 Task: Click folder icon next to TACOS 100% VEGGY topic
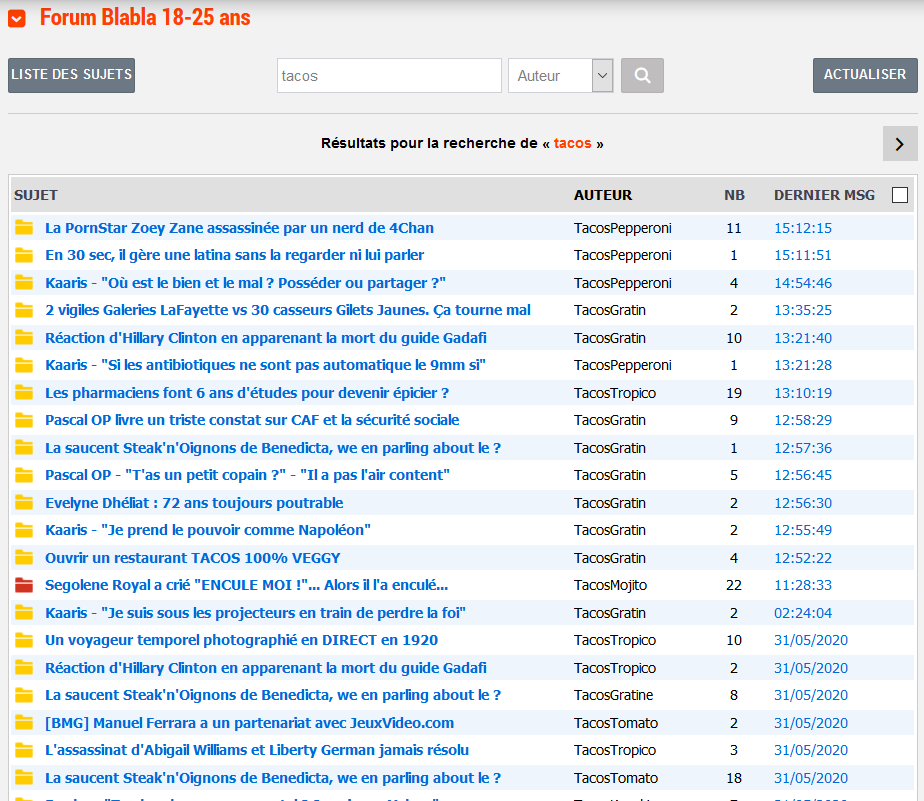24,558
